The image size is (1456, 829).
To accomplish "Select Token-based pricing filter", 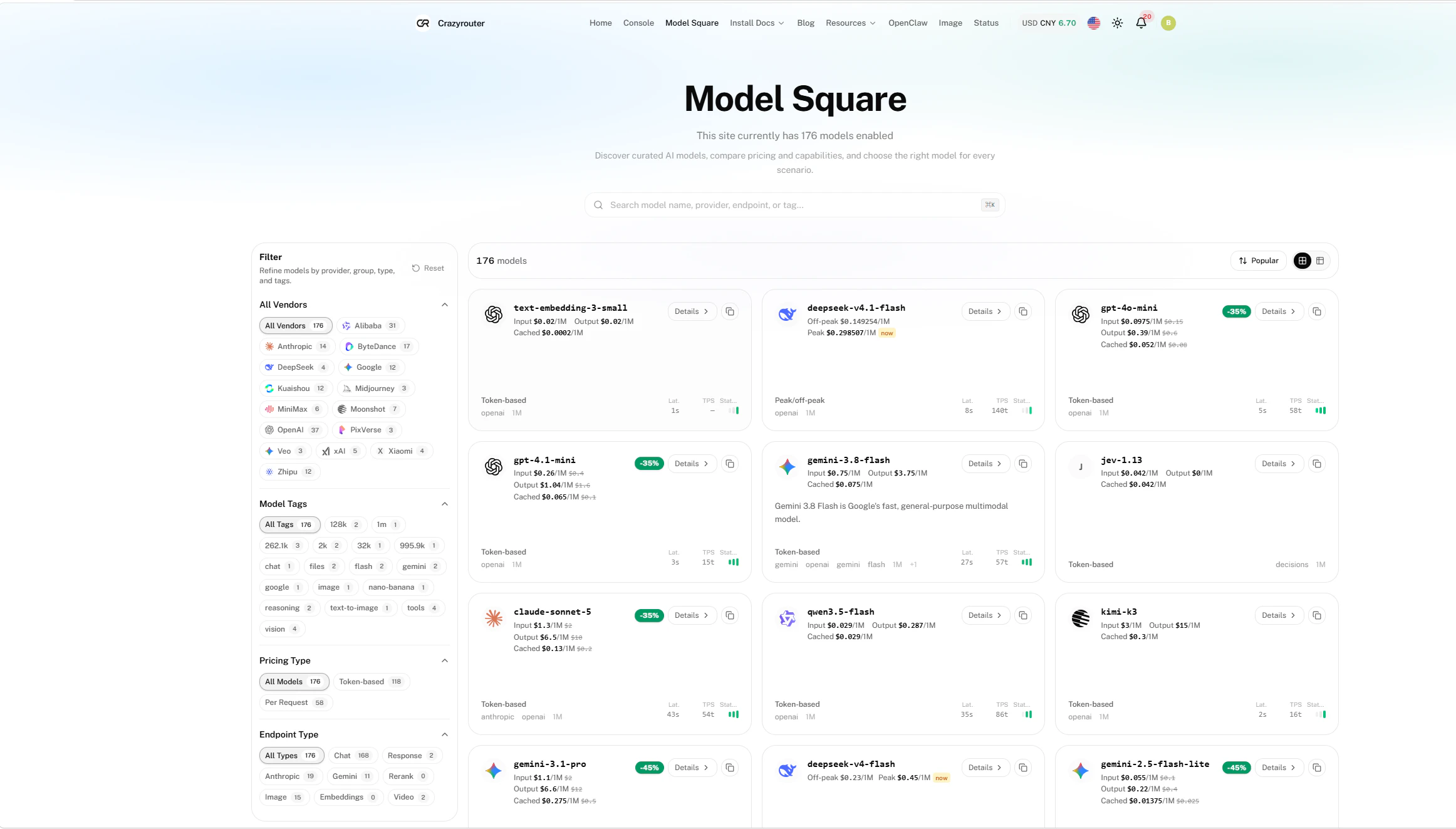I will [371, 682].
